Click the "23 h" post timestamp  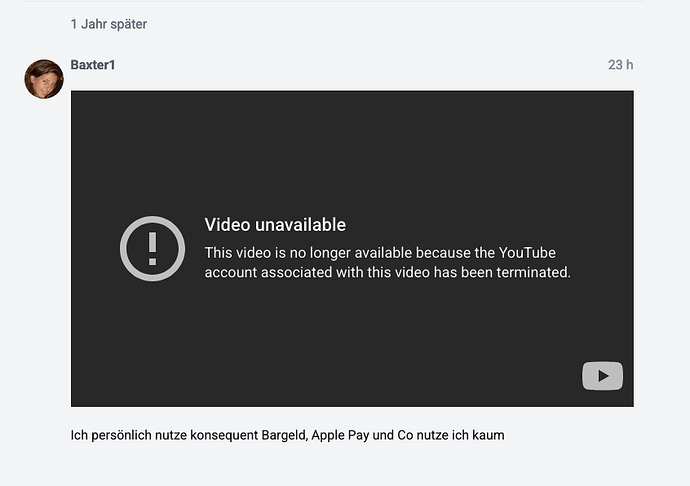[x=620, y=65]
